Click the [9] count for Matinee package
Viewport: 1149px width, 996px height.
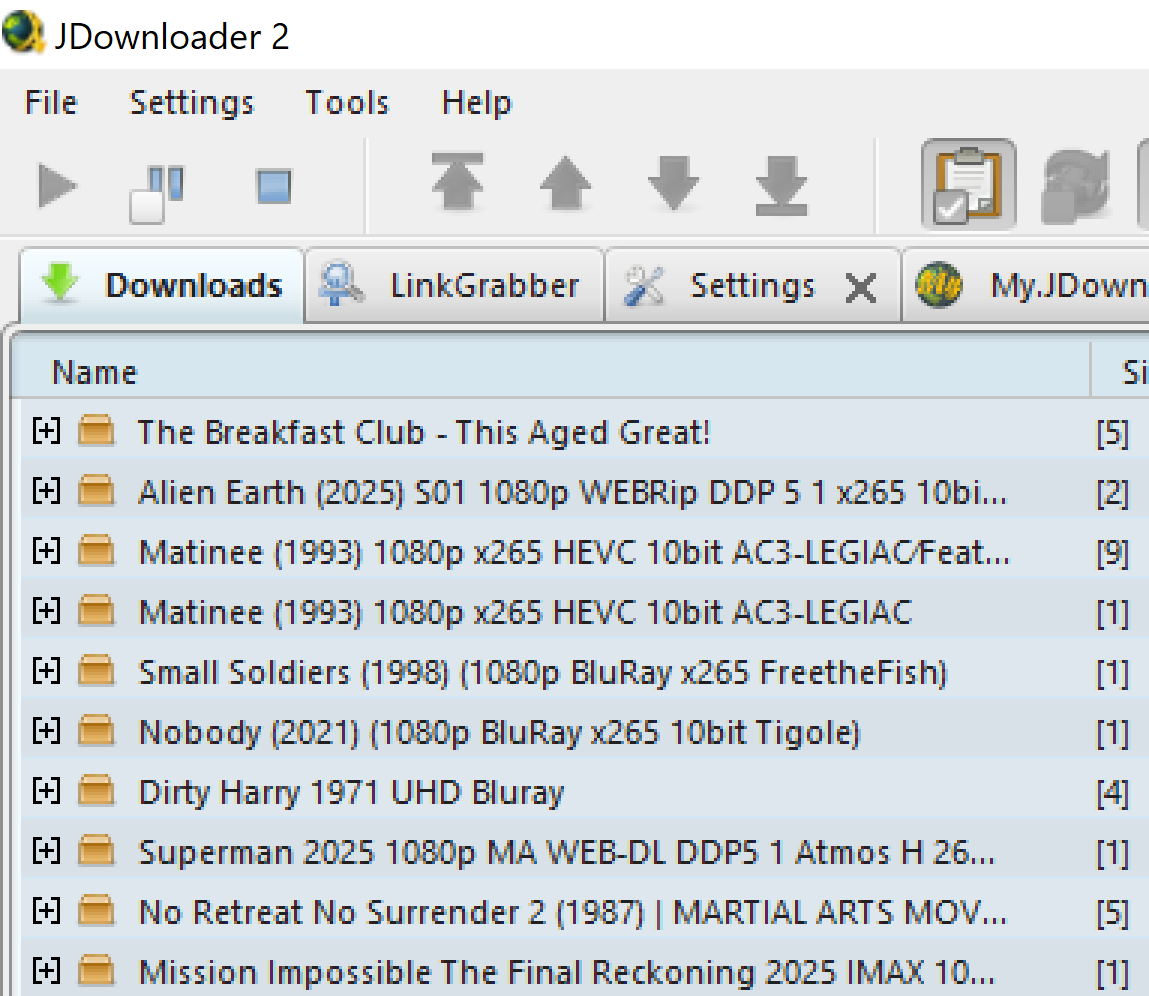click(x=1112, y=553)
